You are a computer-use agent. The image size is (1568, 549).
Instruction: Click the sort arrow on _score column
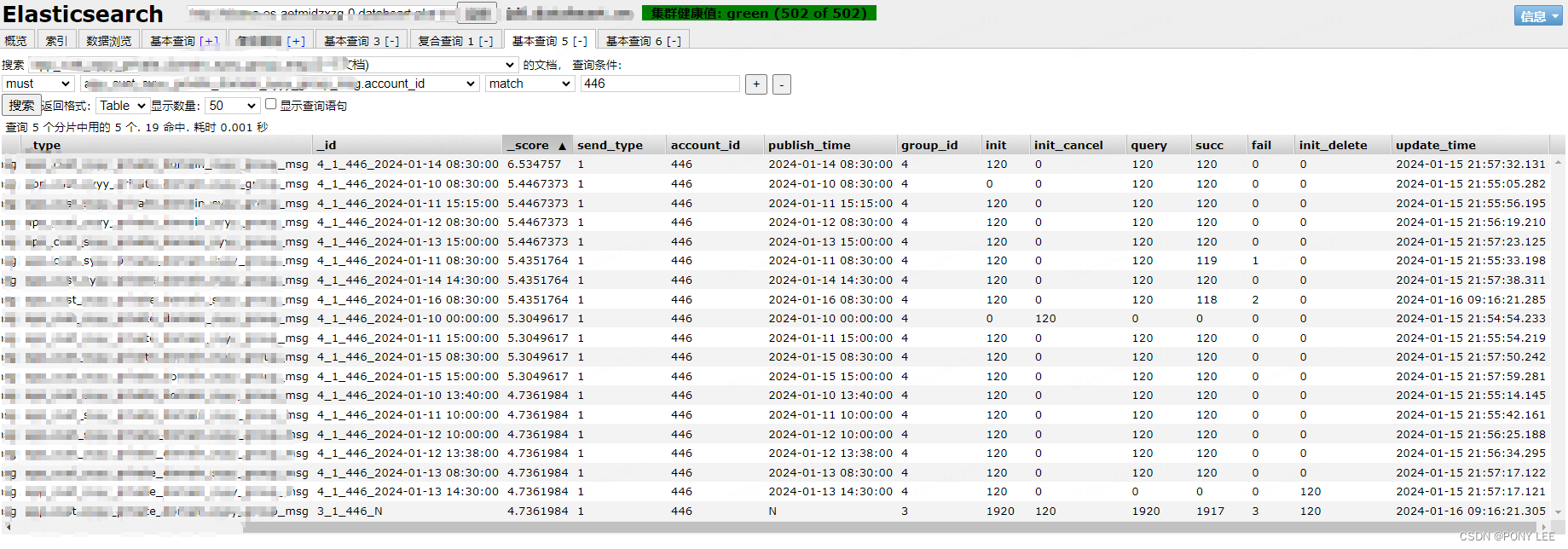(x=562, y=146)
